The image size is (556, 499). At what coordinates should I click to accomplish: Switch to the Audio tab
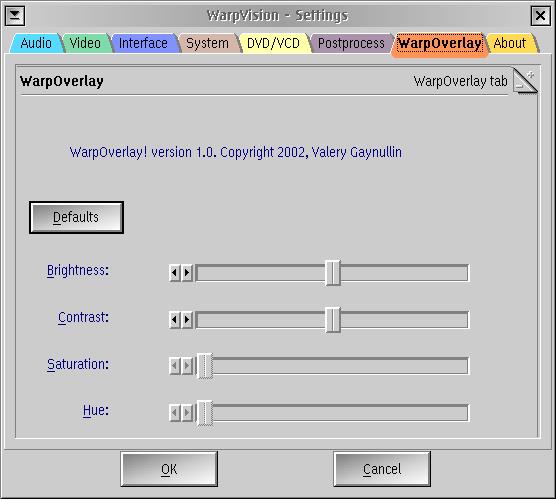point(36,43)
